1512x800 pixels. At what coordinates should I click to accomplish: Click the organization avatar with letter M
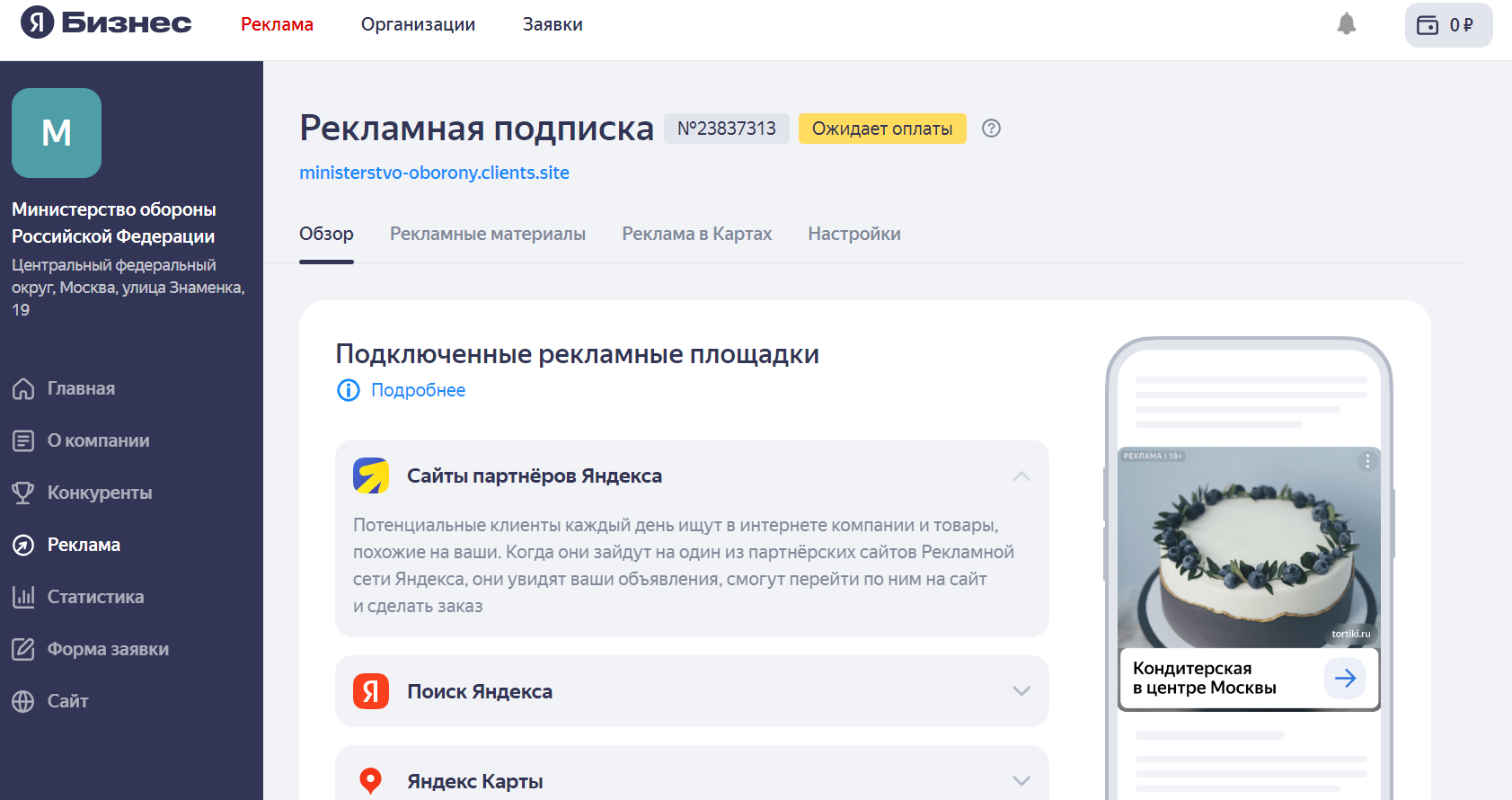(57, 133)
